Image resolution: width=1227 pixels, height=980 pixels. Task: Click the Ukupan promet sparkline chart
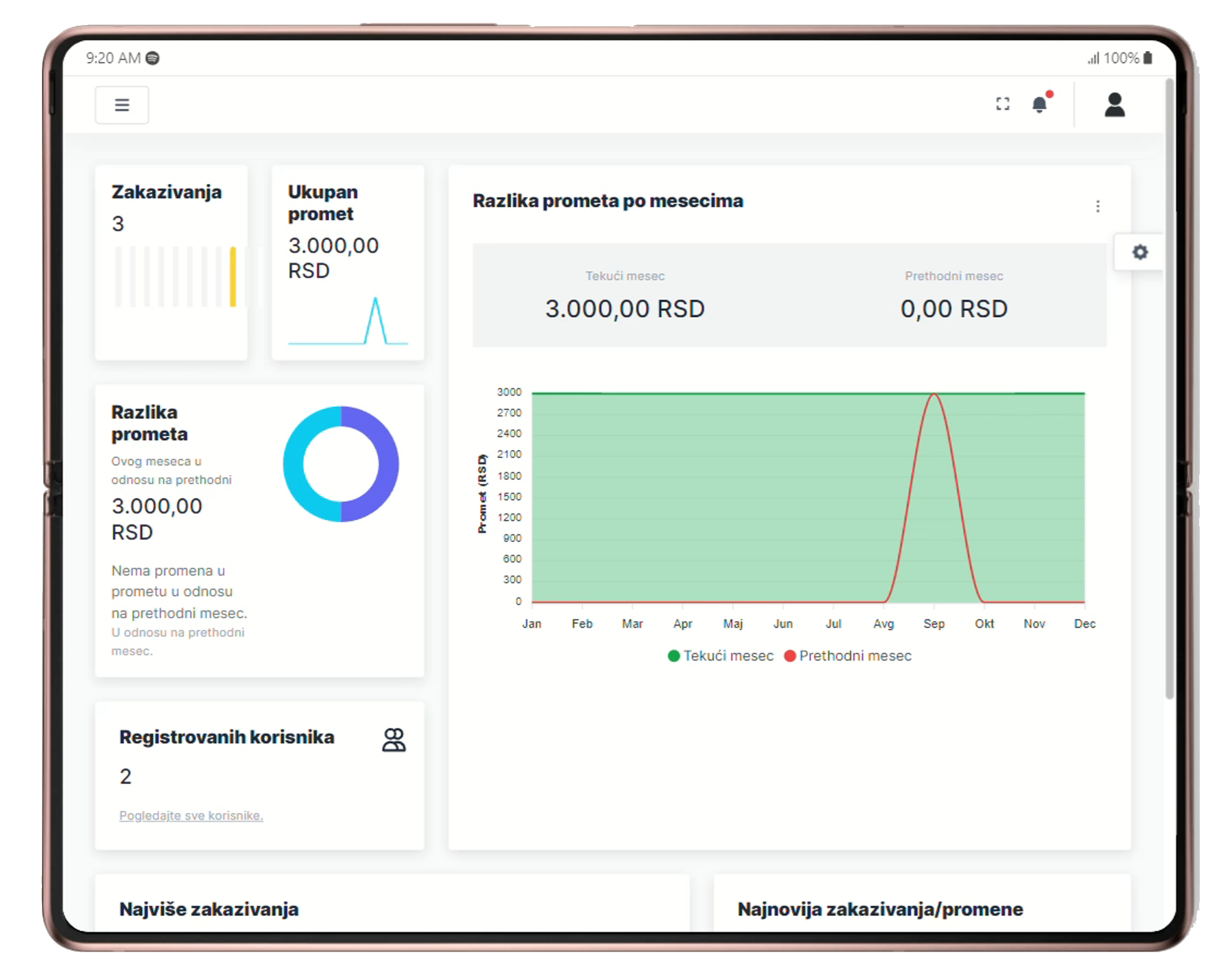coord(348,321)
